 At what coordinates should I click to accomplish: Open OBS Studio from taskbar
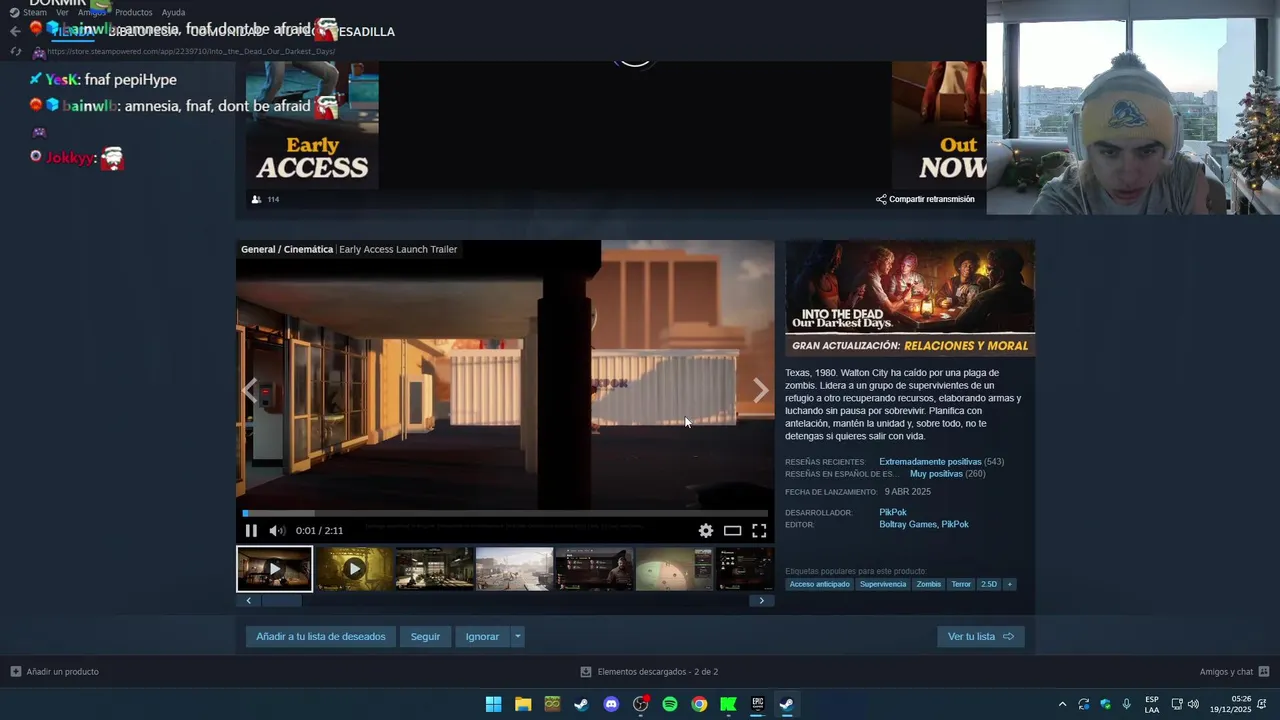pyautogui.click(x=640, y=704)
